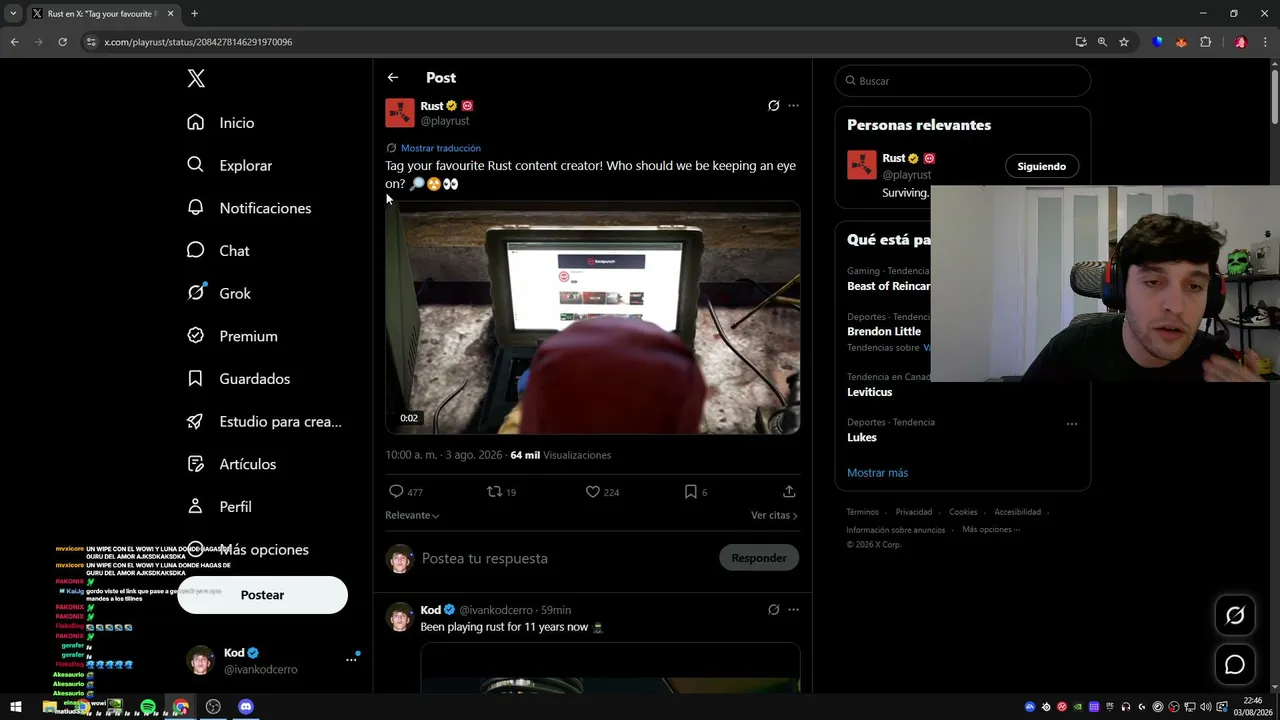This screenshot has width=1280, height=720.
Task: Click Mostrar traducción link
Action: point(441,148)
